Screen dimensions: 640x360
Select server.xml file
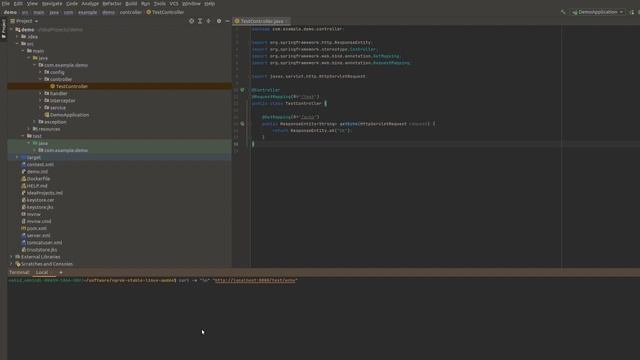(x=36, y=236)
